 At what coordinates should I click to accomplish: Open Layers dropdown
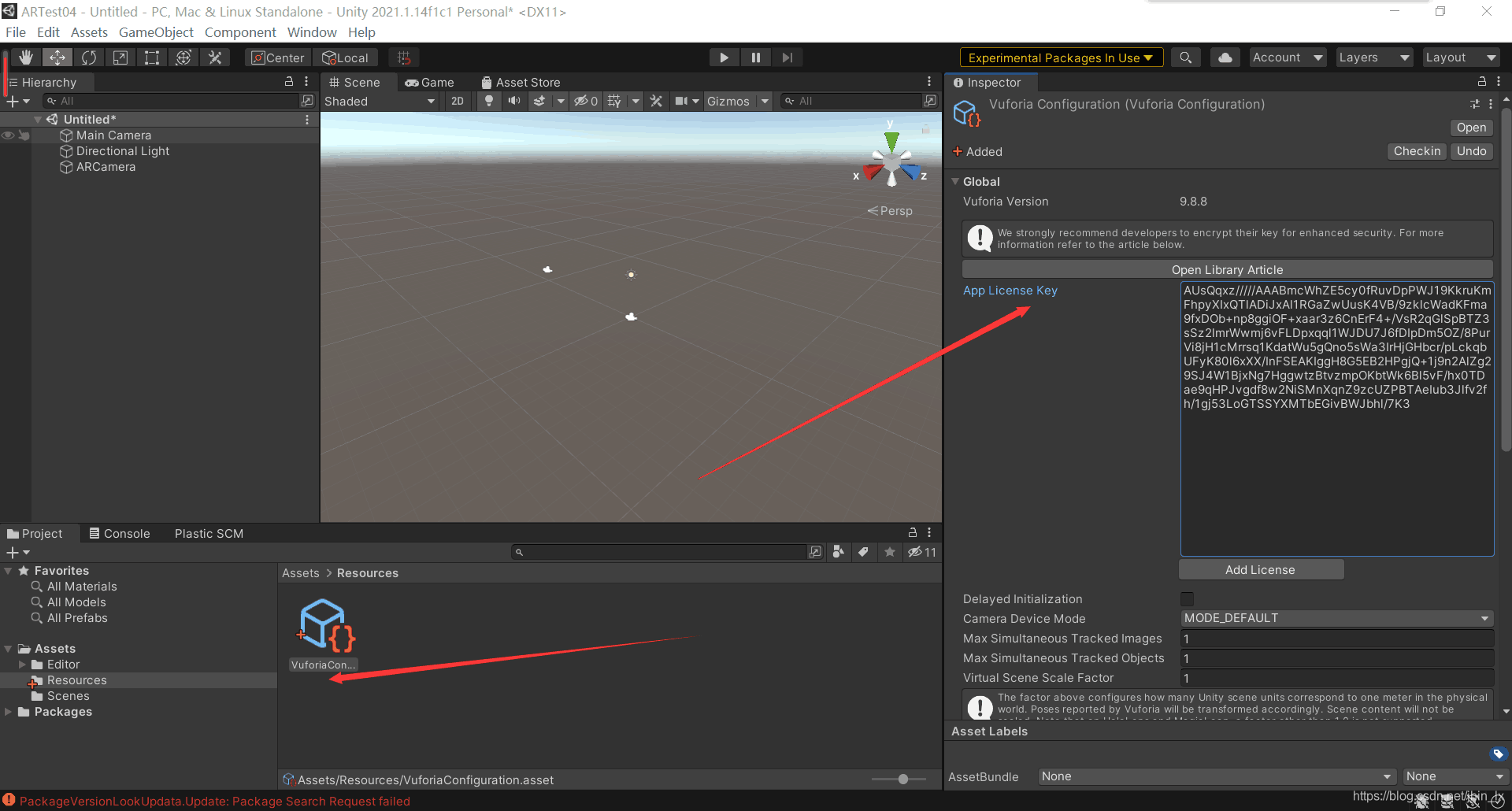click(x=1374, y=57)
